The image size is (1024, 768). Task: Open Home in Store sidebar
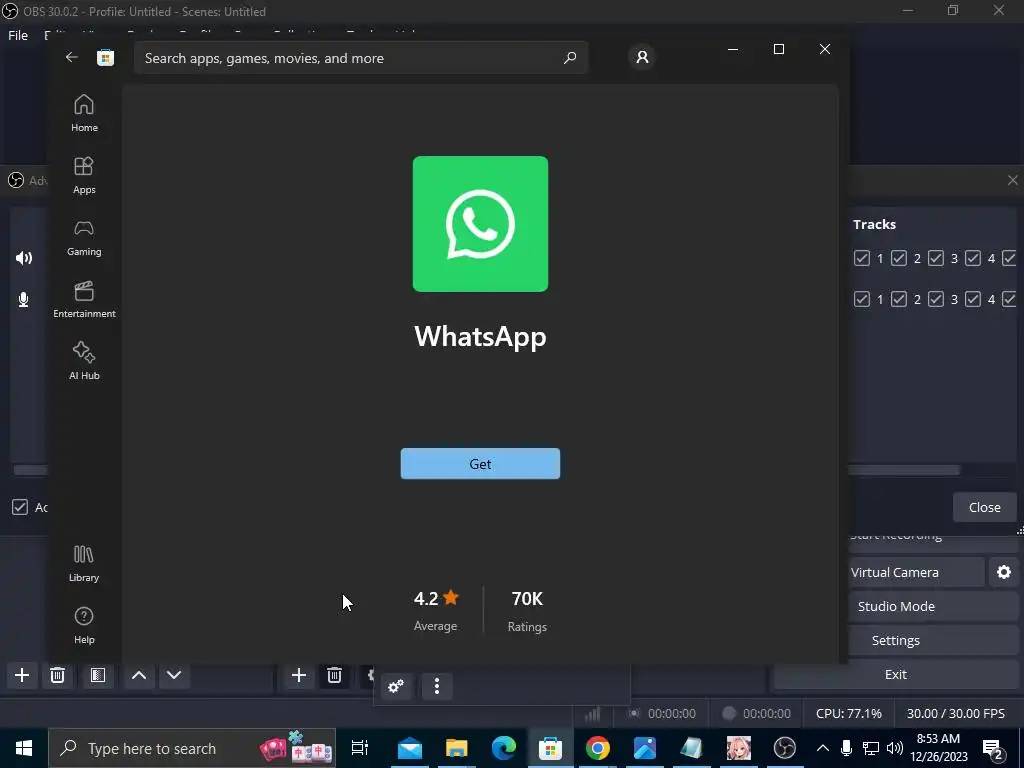click(84, 113)
